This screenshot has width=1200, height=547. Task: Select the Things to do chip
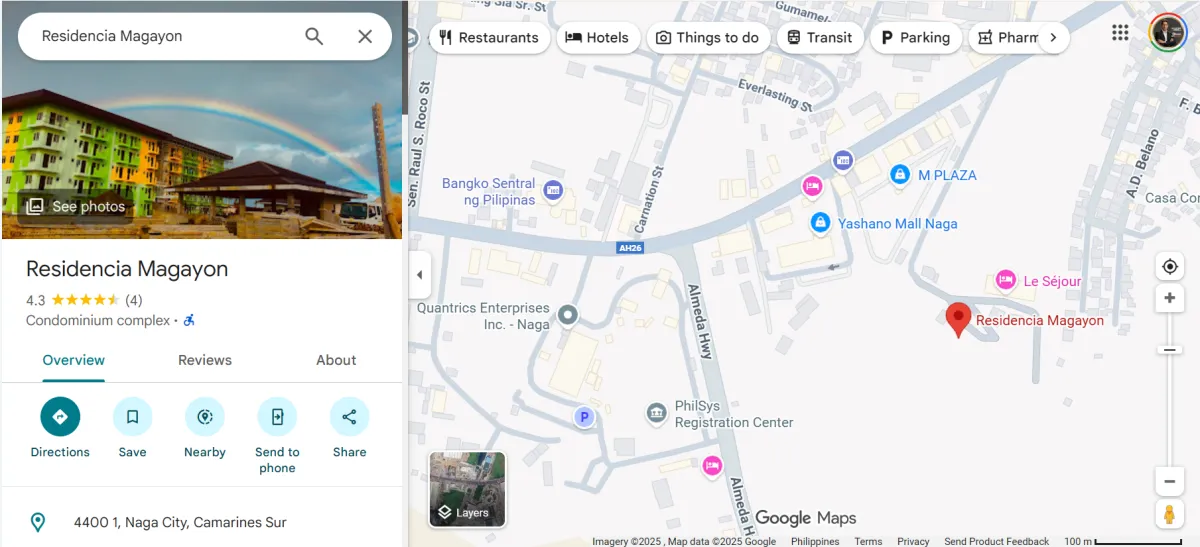(708, 38)
